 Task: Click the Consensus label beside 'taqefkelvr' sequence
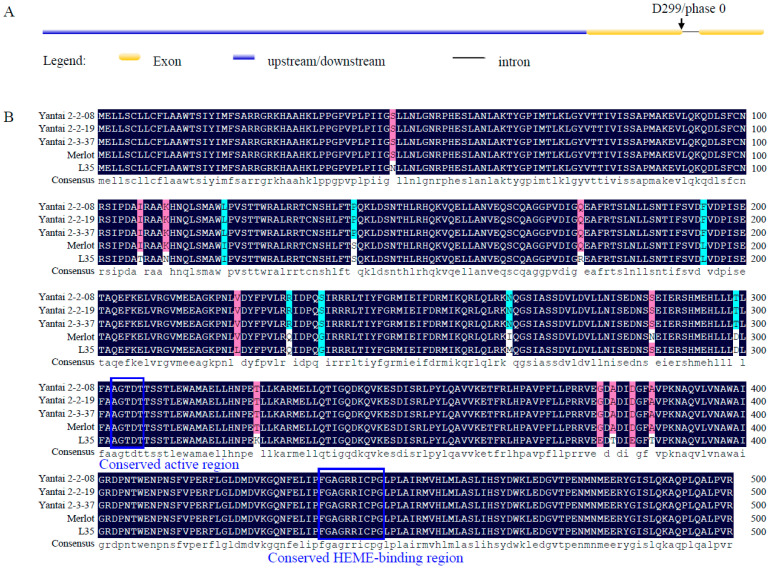tap(72, 362)
